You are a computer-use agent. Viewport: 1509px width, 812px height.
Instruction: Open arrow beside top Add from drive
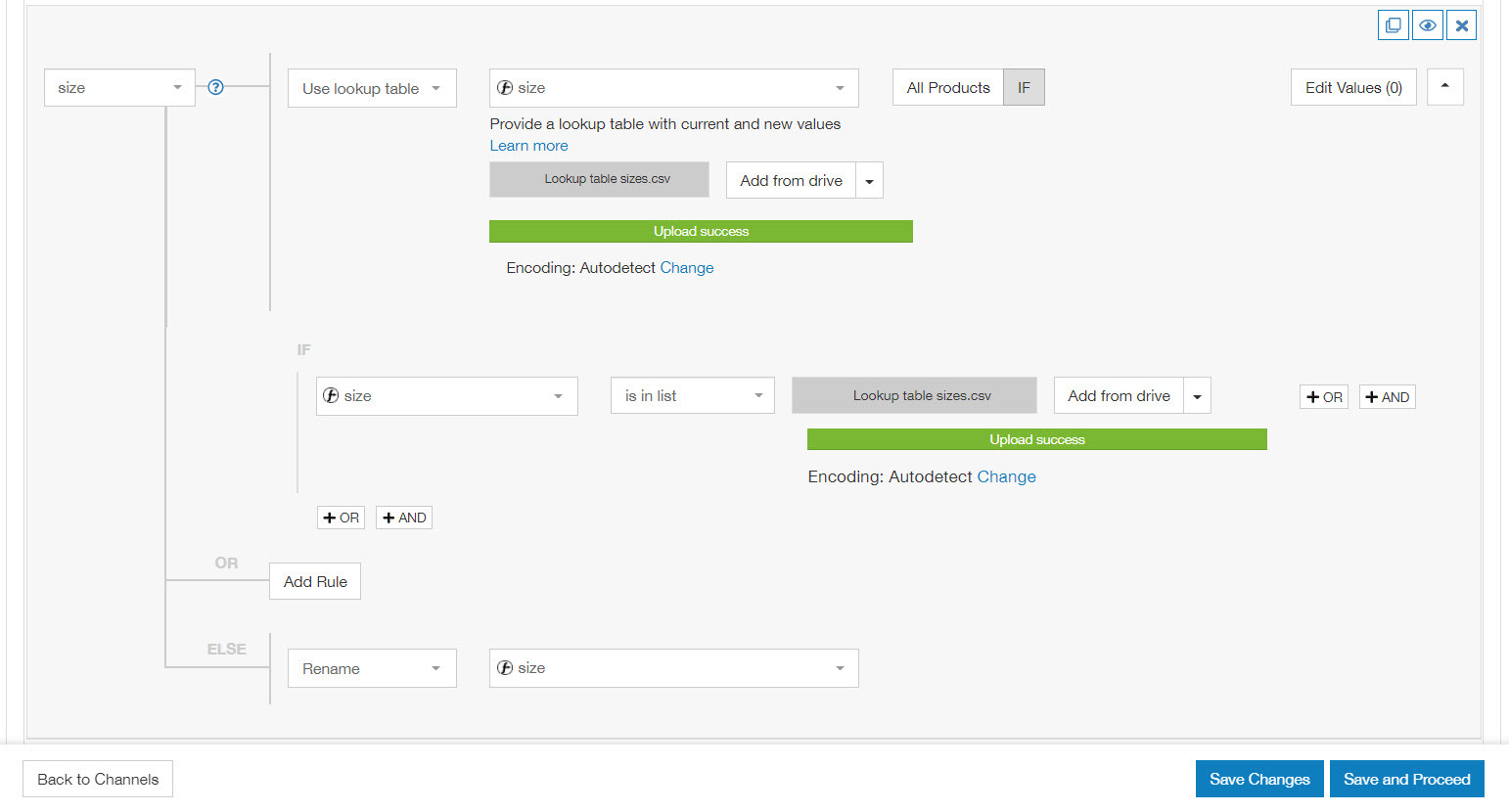[x=869, y=180]
